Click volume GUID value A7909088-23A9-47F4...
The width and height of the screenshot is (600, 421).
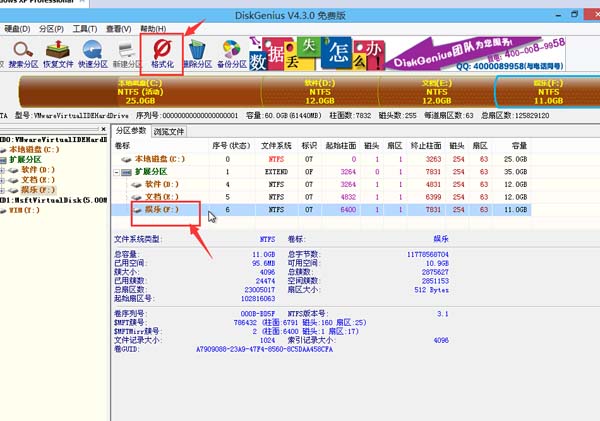pyautogui.click(x=264, y=349)
